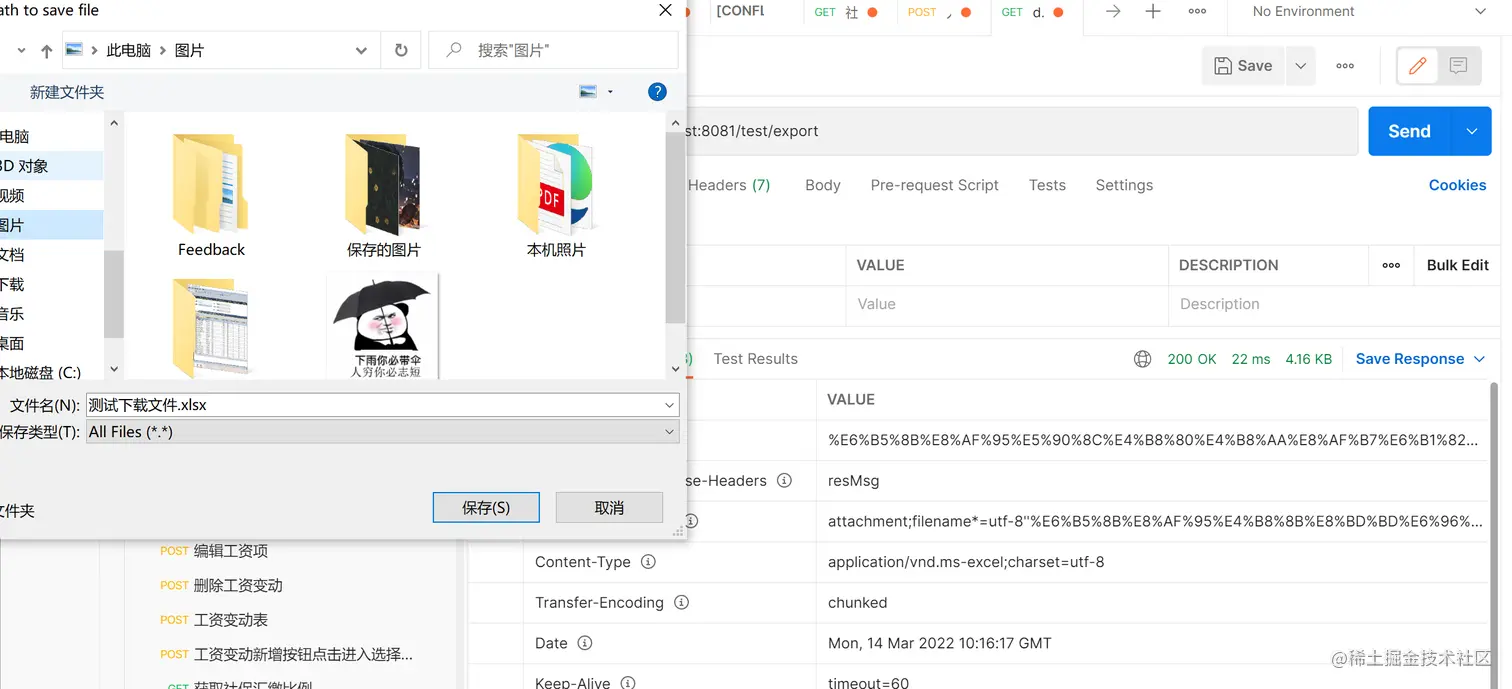
Task: Open the Settings request tab
Action: pos(1124,185)
